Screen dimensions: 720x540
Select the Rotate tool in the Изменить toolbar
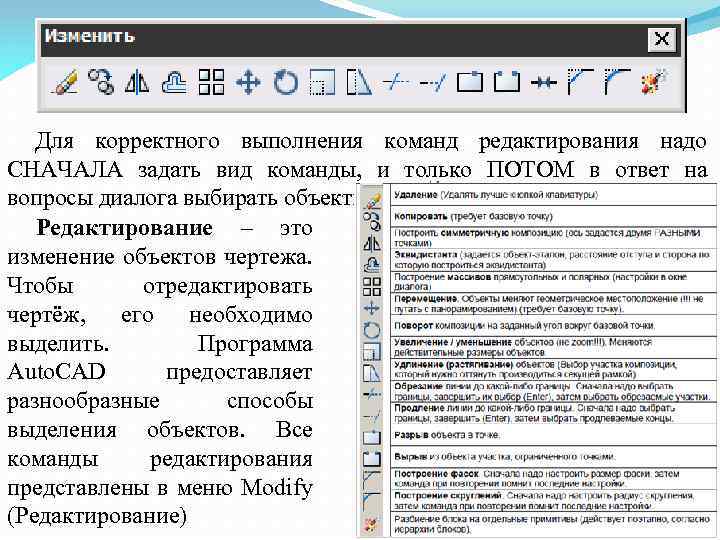(285, 82)
